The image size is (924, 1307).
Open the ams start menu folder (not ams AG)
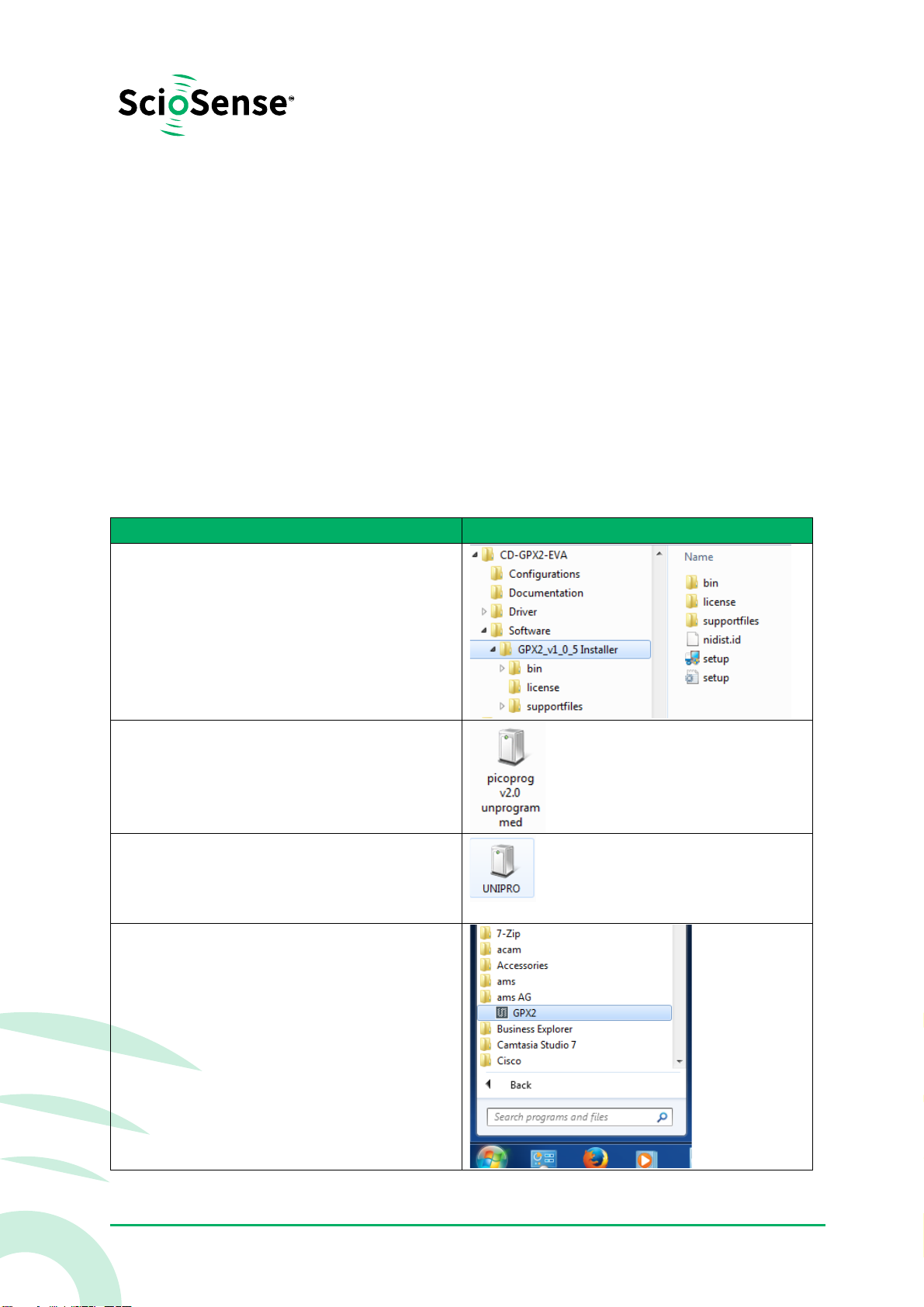tap(498, 981)
